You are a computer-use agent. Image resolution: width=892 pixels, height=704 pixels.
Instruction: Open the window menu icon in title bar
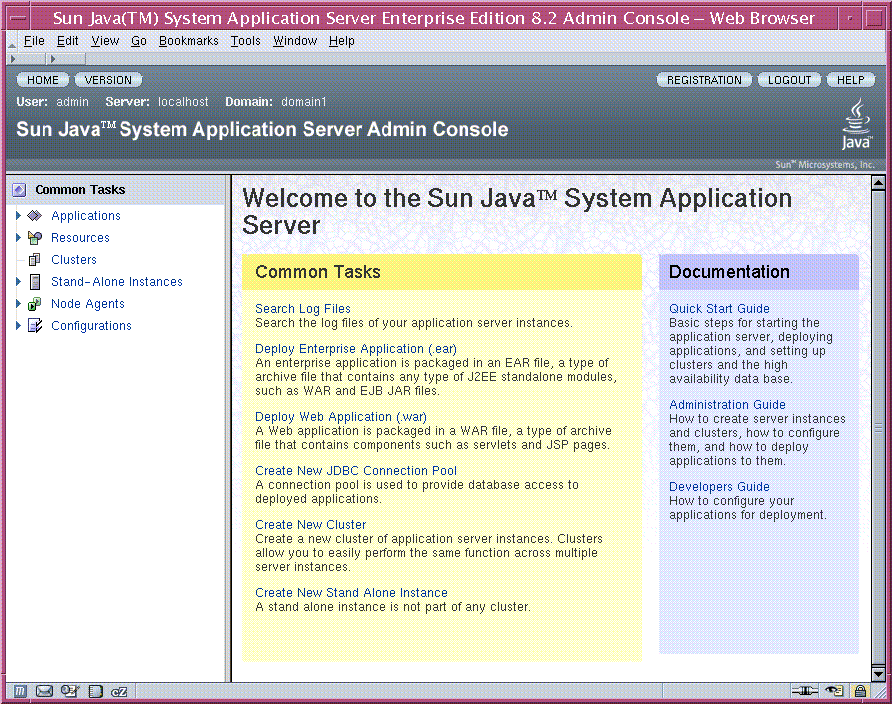18,18
